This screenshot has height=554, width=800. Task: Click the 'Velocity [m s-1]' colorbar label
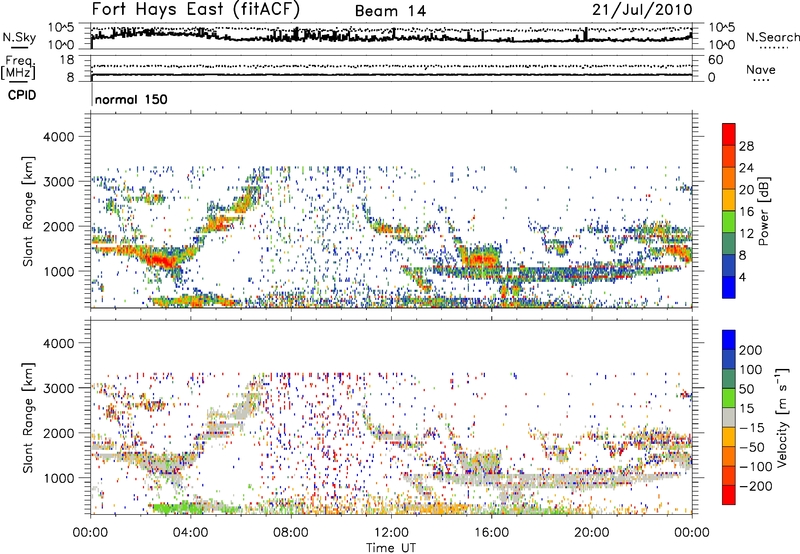click(782, 417)
